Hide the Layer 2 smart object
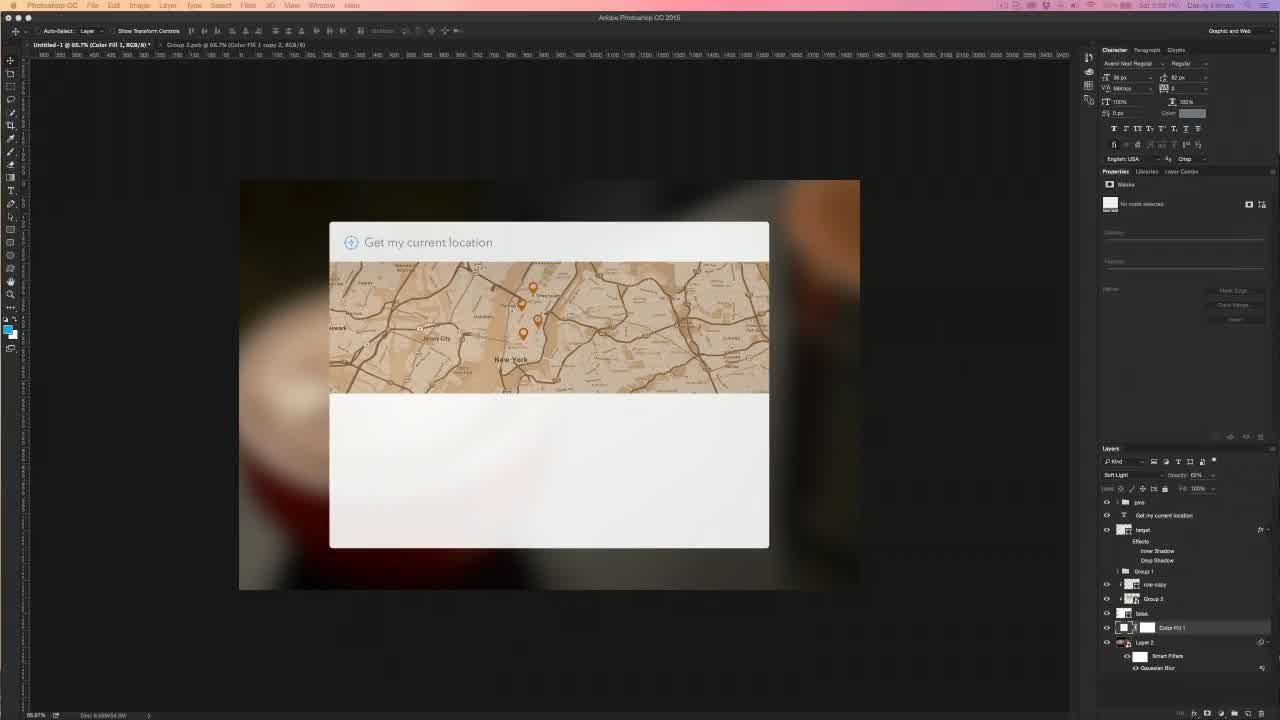 [1107, 643]
